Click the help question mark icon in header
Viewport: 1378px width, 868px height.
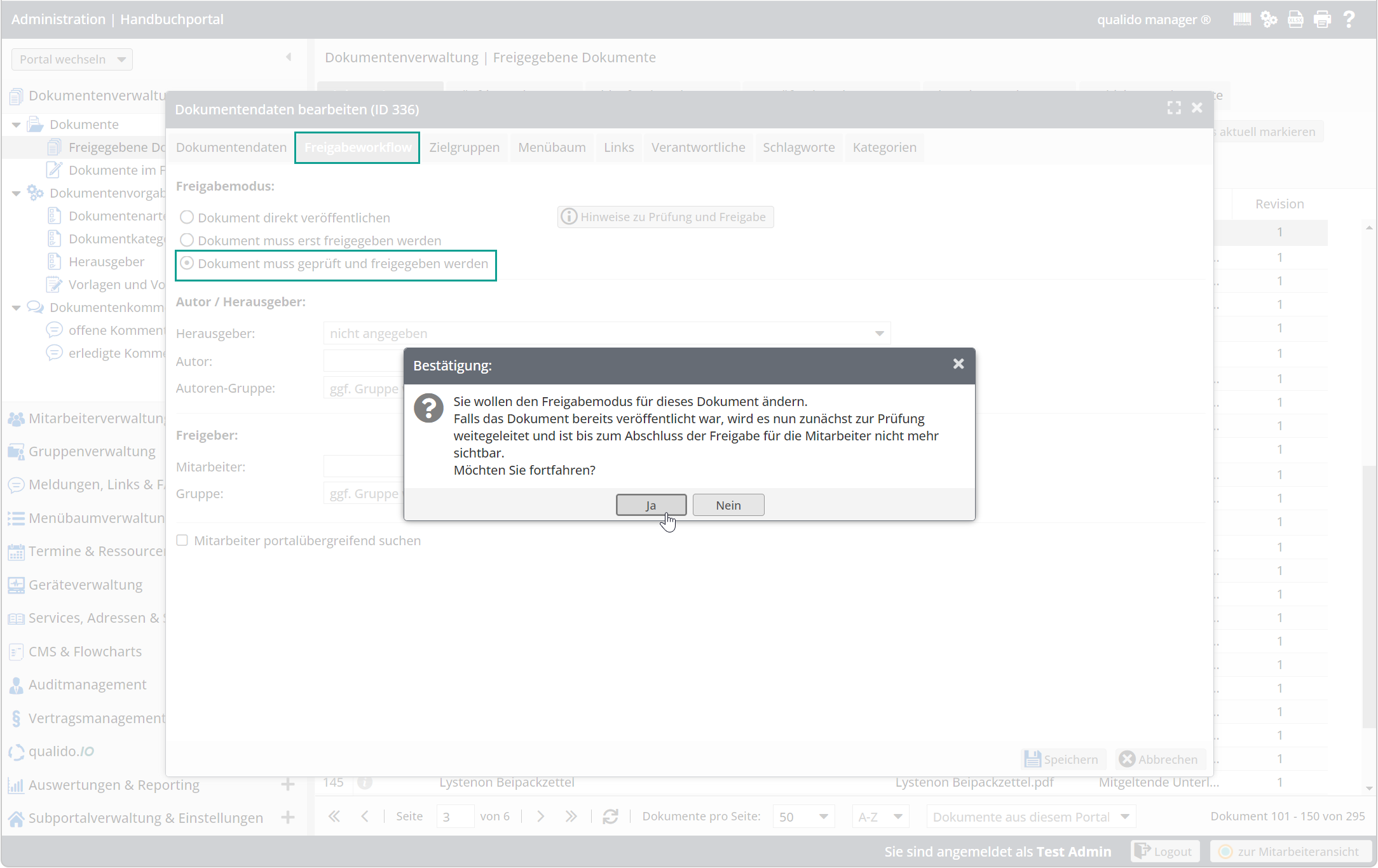coord(1349,20)
